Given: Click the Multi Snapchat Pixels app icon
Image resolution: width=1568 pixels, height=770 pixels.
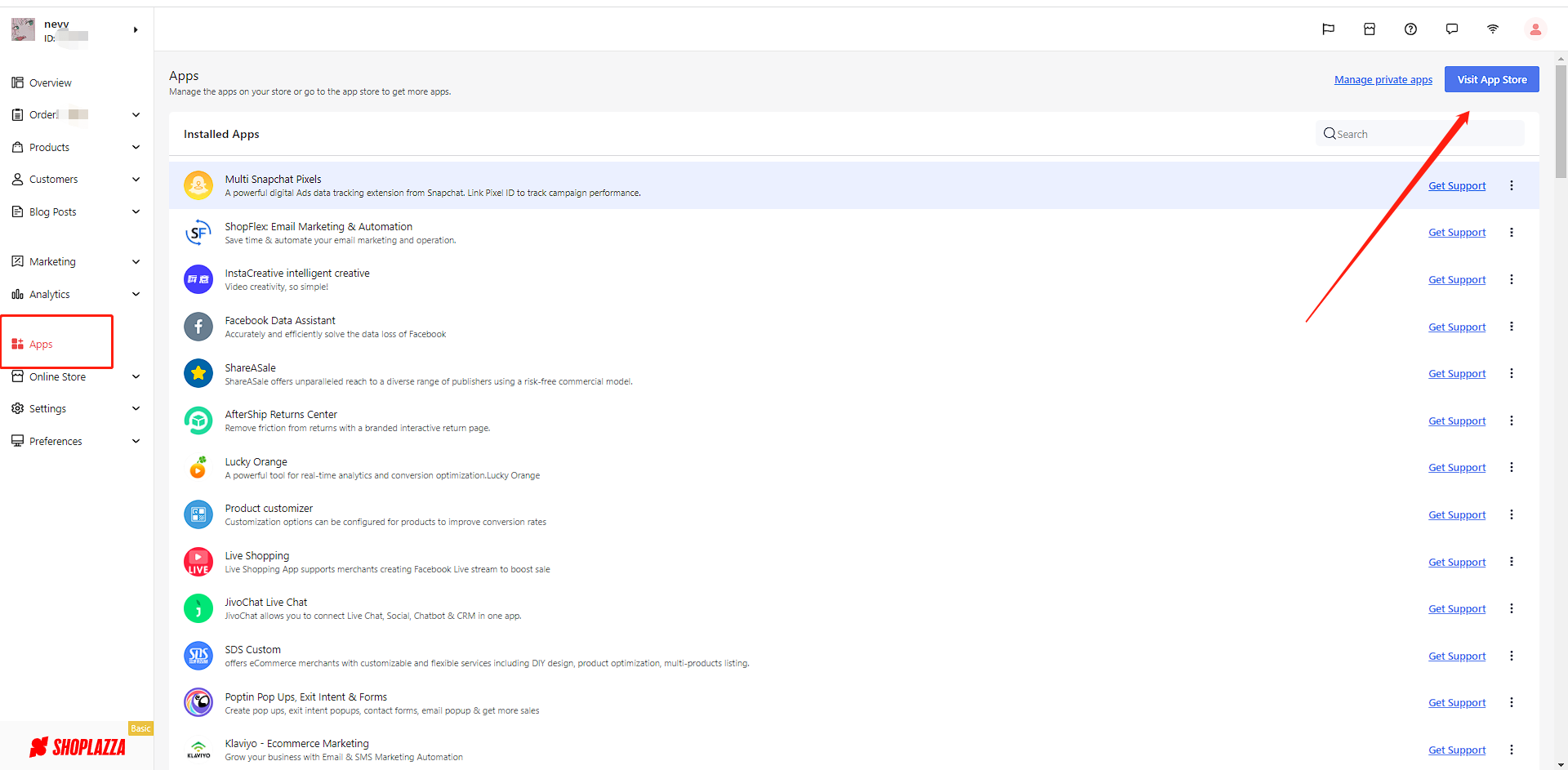Looking at the screenshot, I should click(198, 185).
